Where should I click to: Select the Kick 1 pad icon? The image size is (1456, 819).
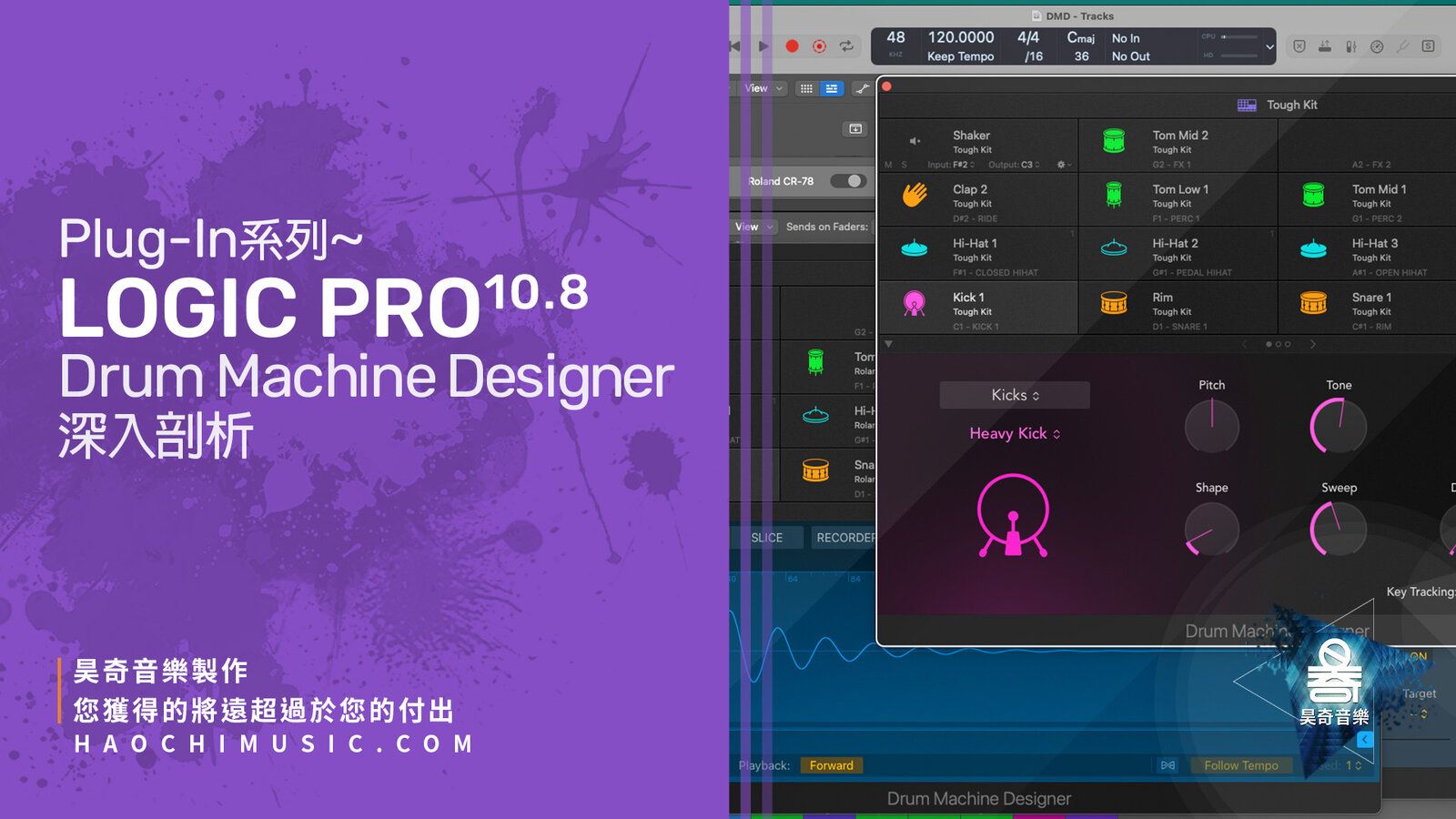click(x=915, y=303)
